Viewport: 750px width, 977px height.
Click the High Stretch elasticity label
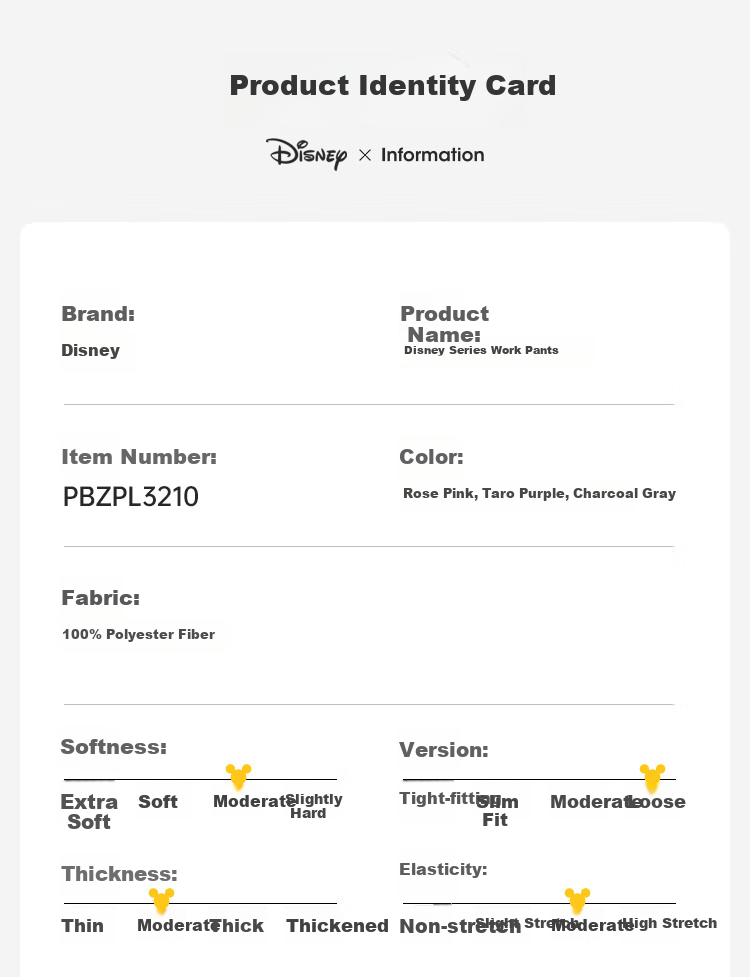click(670, 923)
